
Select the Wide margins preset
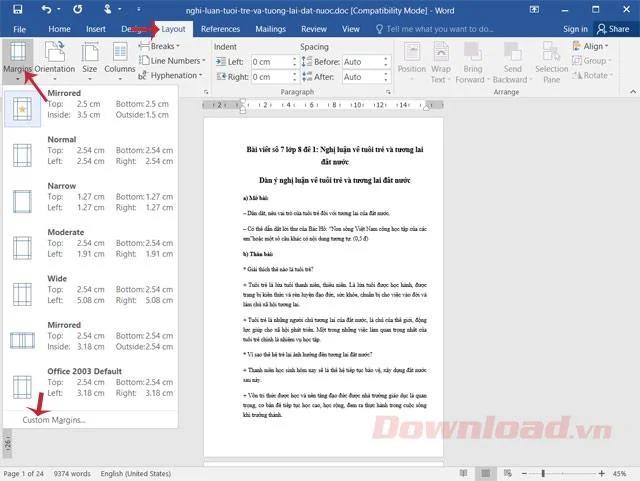click(x=90, y=290)
